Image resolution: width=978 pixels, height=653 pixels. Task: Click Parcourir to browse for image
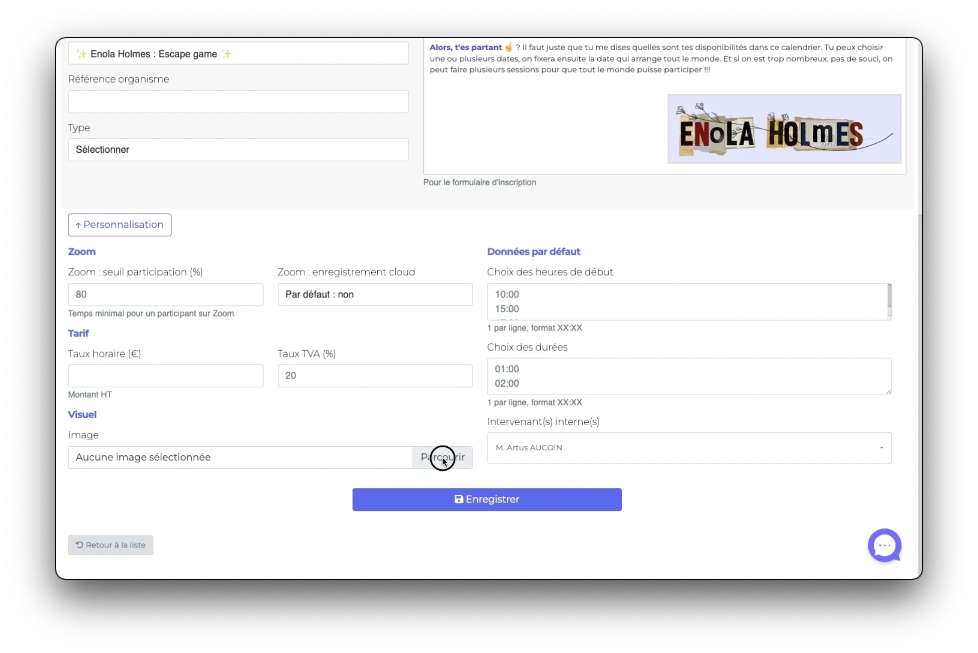pyautogui.click(x=442, y=457)
